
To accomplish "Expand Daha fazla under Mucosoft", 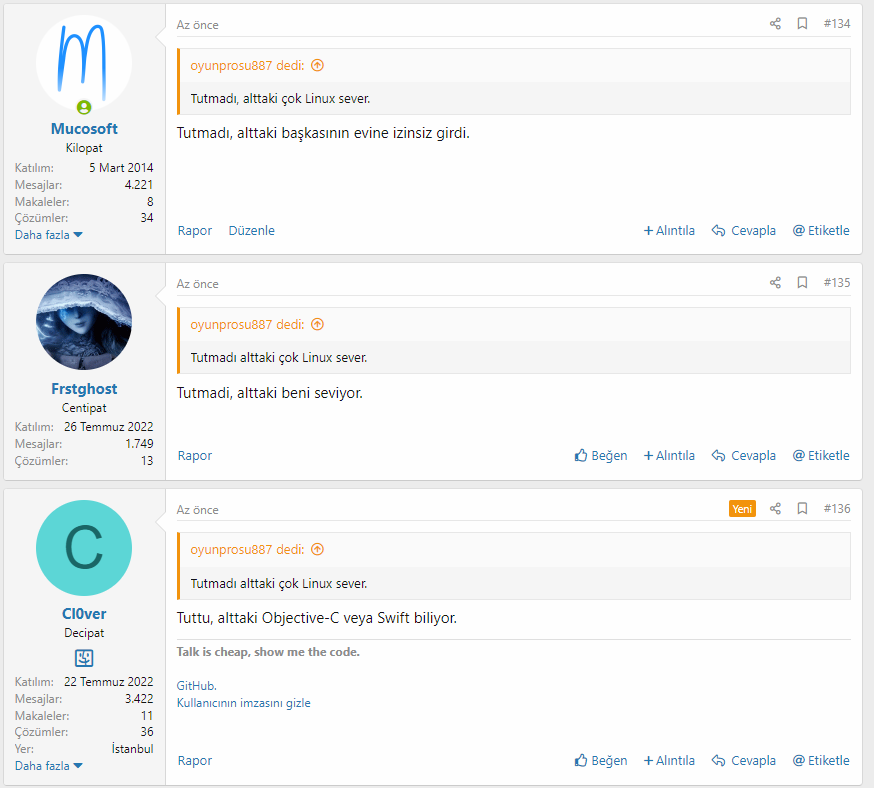I will (x=48, y=235).
